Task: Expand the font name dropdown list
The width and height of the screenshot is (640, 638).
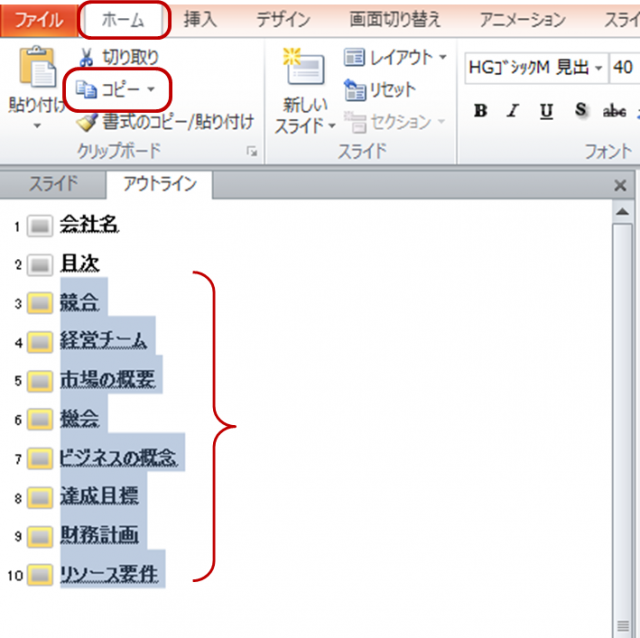Action: [598, 69]
